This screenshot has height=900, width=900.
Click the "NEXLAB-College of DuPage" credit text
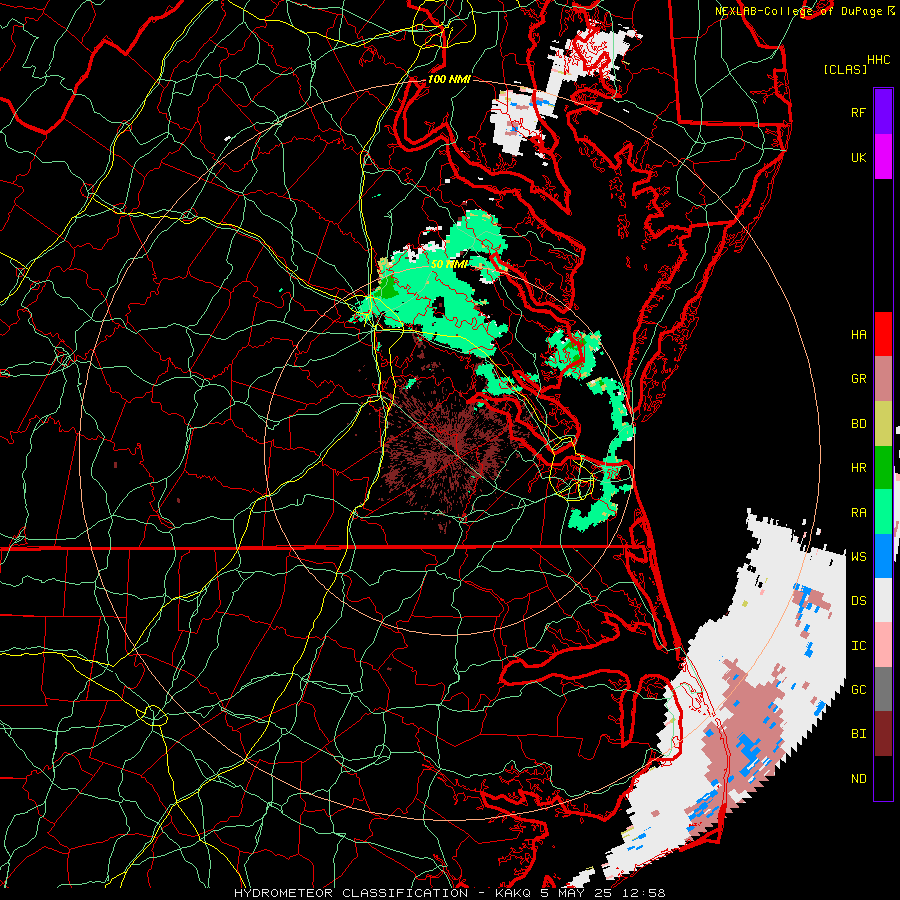(x=799, y=11)
